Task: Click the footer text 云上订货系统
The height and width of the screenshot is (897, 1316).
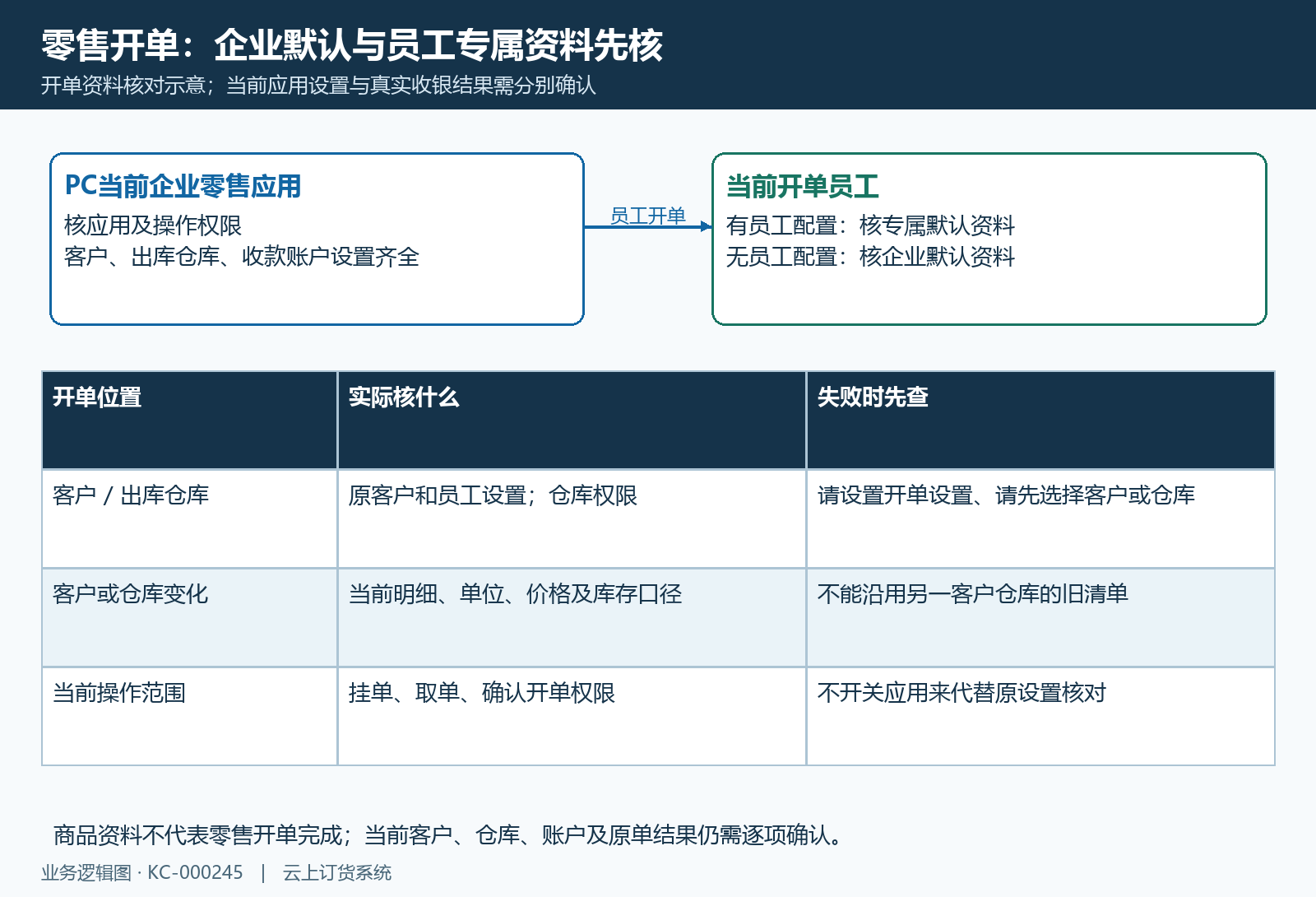Action: [x=337, y=872]
